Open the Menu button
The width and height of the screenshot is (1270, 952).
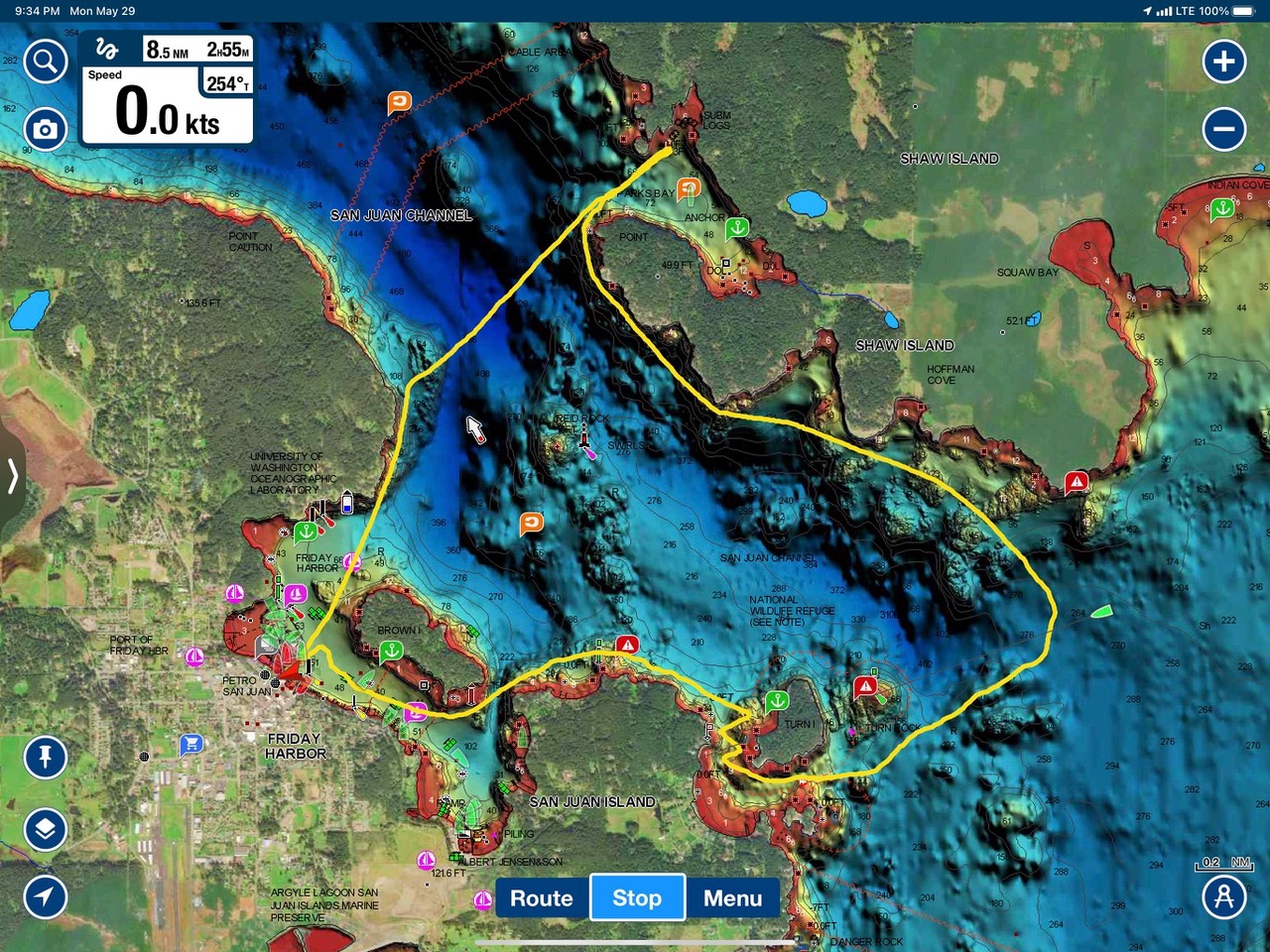pos(733,897)
